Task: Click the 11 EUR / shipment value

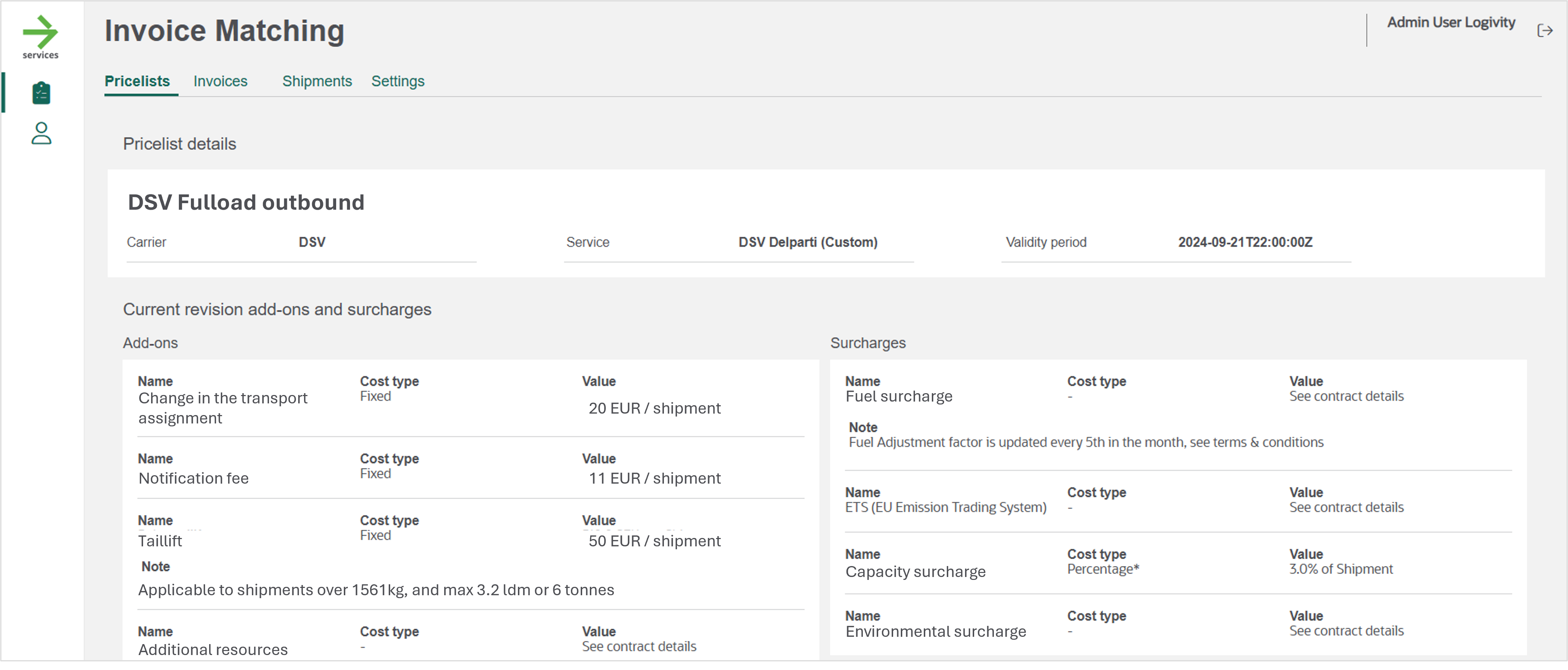Action: tap(654, 478)
